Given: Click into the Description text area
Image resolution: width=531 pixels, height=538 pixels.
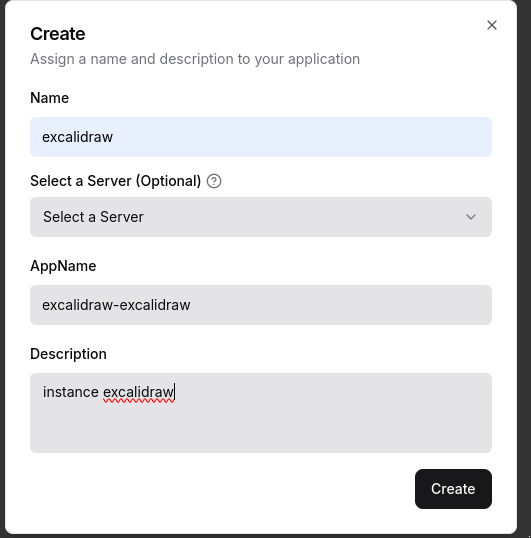Looking at the screenshot, I should pyautogui.click(x=261, y=413).
